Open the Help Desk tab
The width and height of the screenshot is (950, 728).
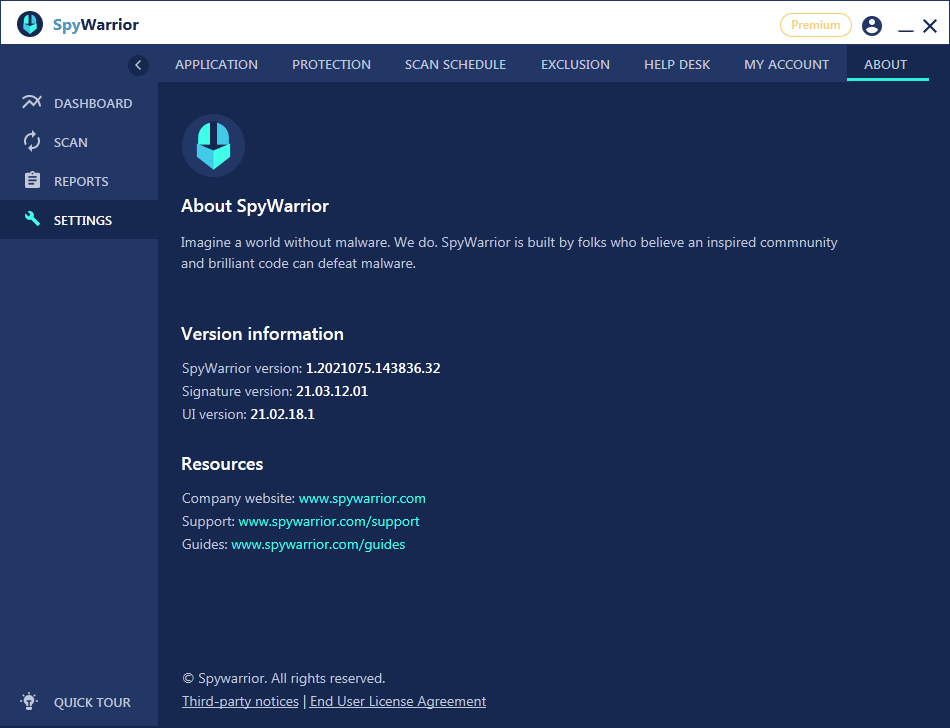[677, 64]
